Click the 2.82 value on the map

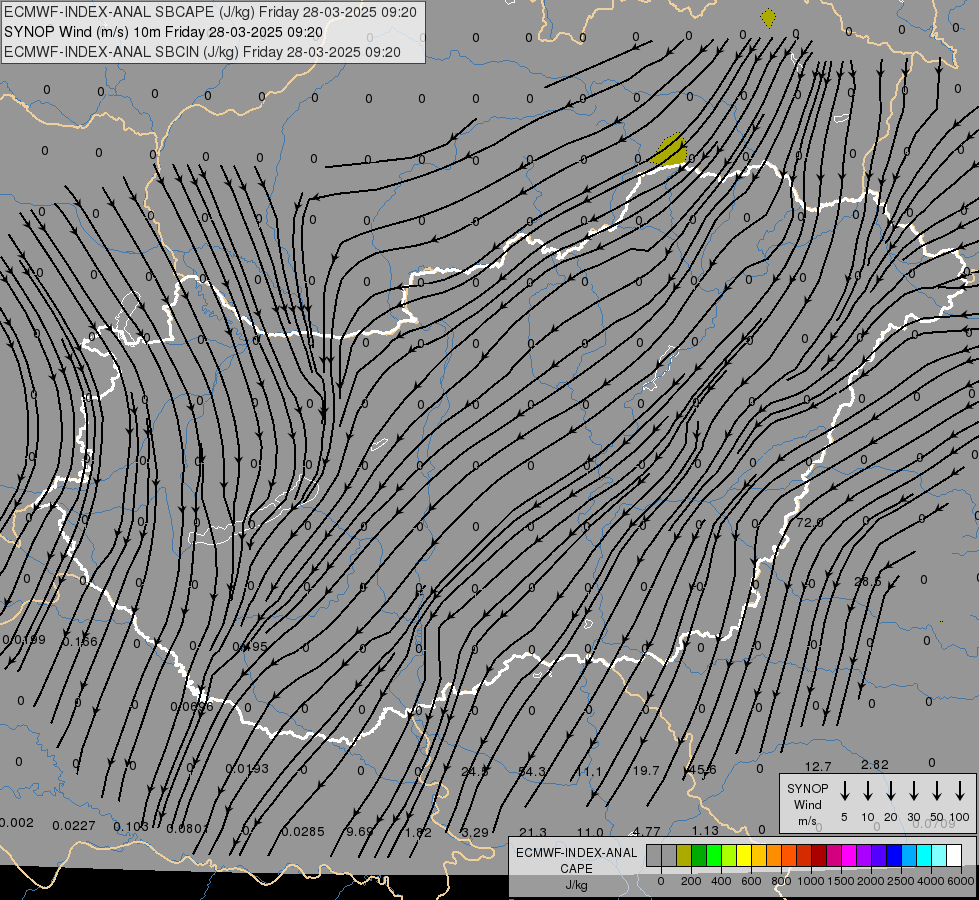click(875, 764)
